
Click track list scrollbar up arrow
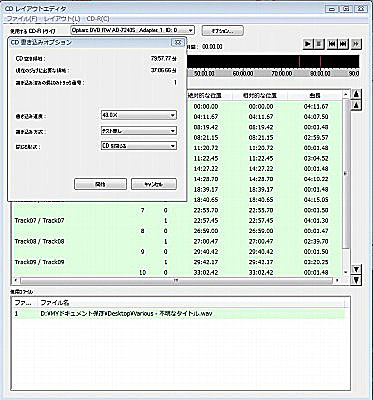(346, 95)
